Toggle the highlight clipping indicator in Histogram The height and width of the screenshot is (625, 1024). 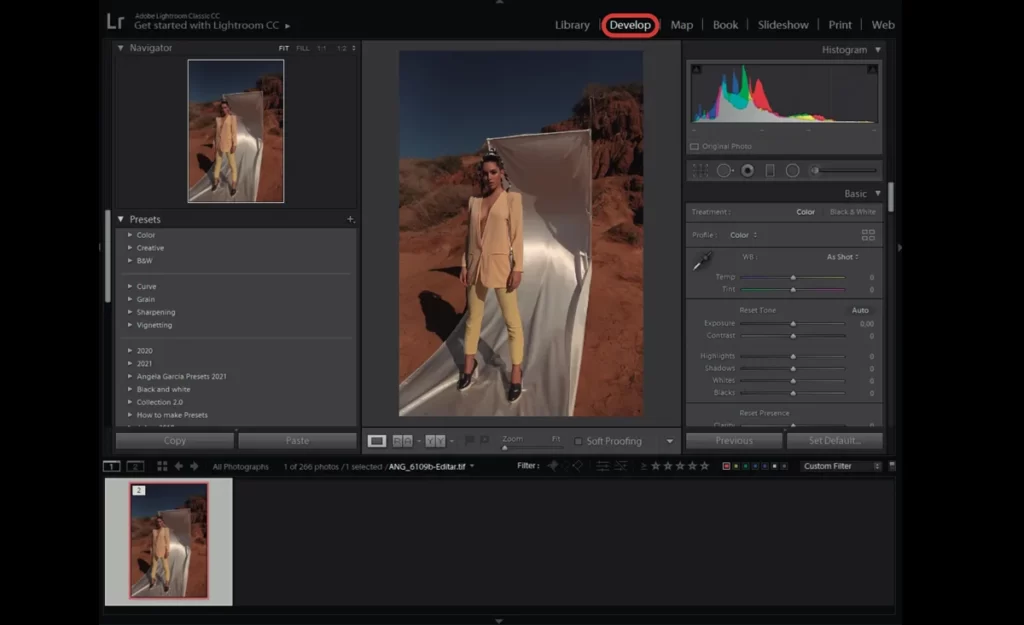click(x=872, y=69)
